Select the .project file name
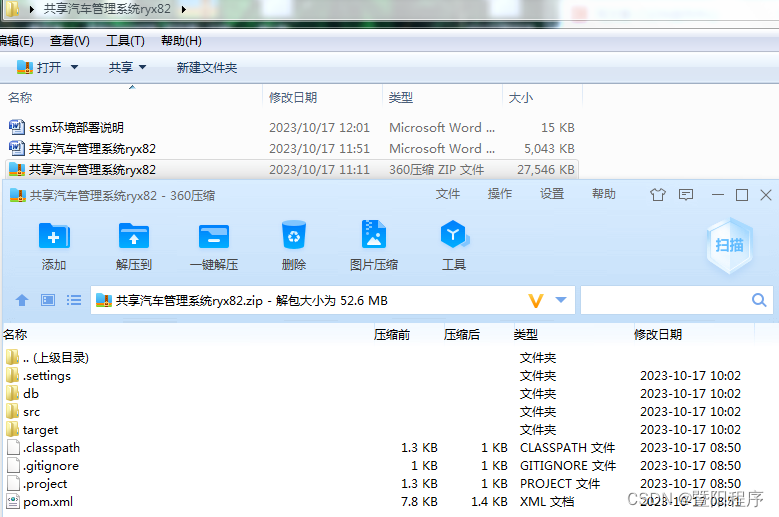 tap(45, 484)
